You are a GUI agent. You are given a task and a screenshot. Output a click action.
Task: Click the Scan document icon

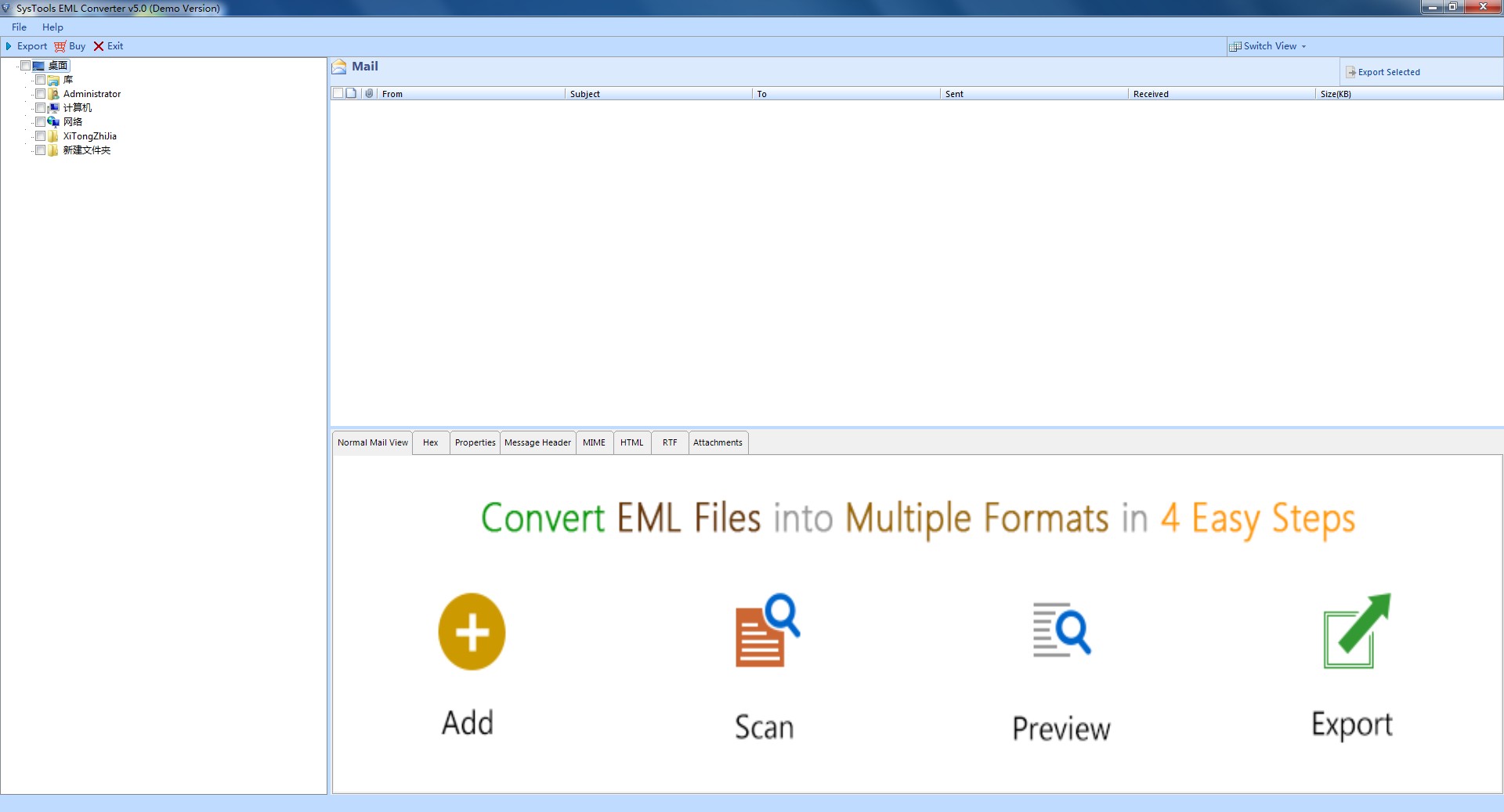(x=766, y=631)
